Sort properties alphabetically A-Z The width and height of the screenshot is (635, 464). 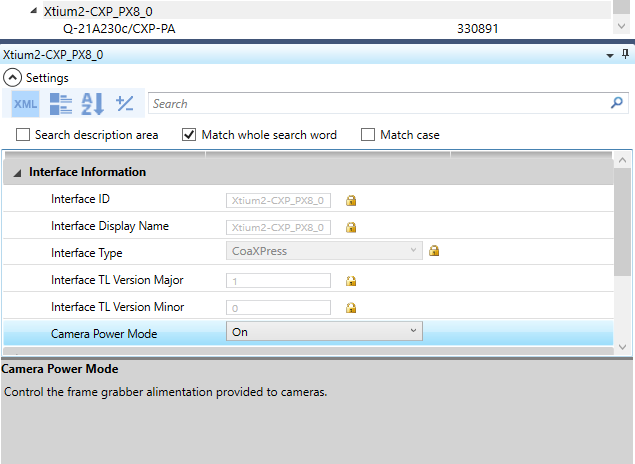(92, 103)
